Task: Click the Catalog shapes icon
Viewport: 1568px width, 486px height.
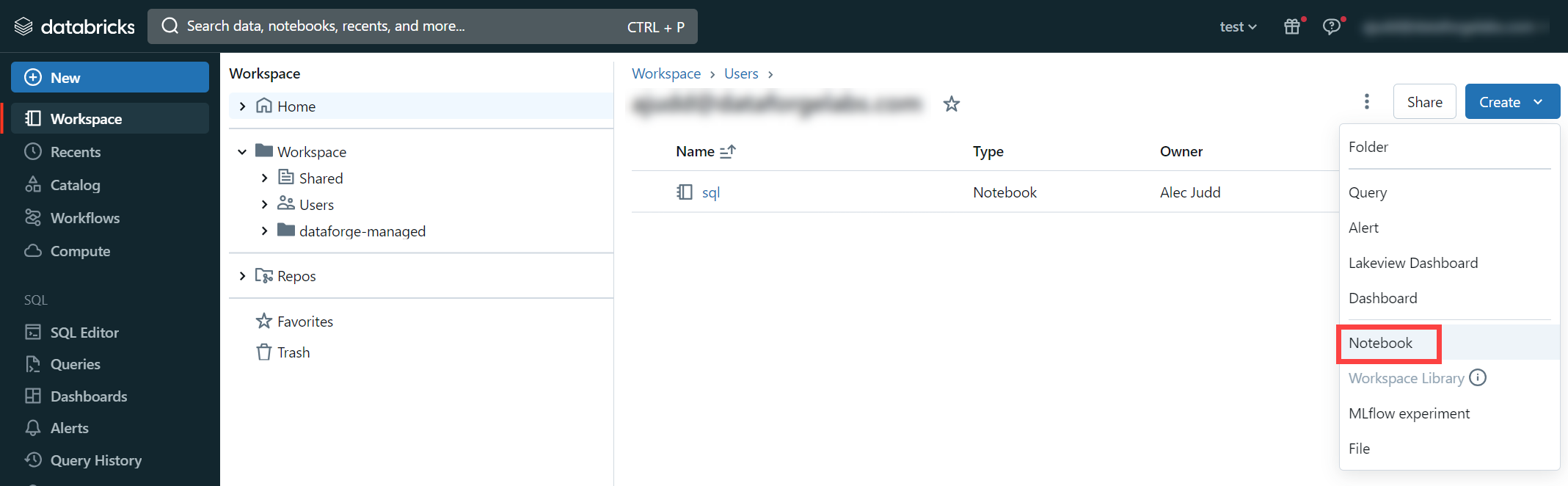Action: 33,184
